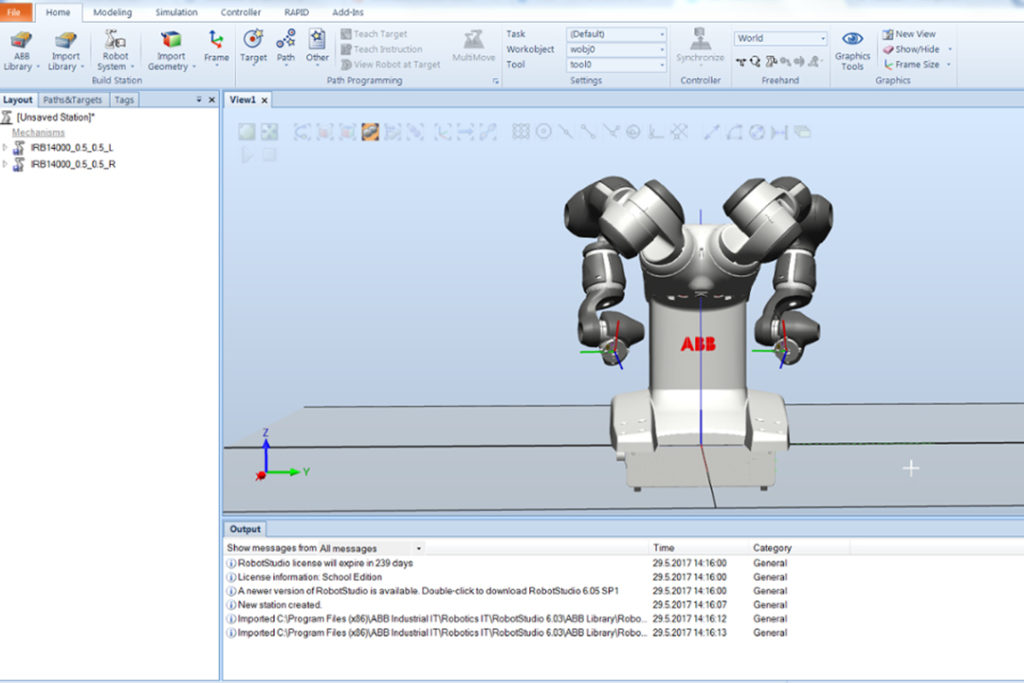Toggle Body Selection level
The image size is (1024, 683).
[347, 132]
